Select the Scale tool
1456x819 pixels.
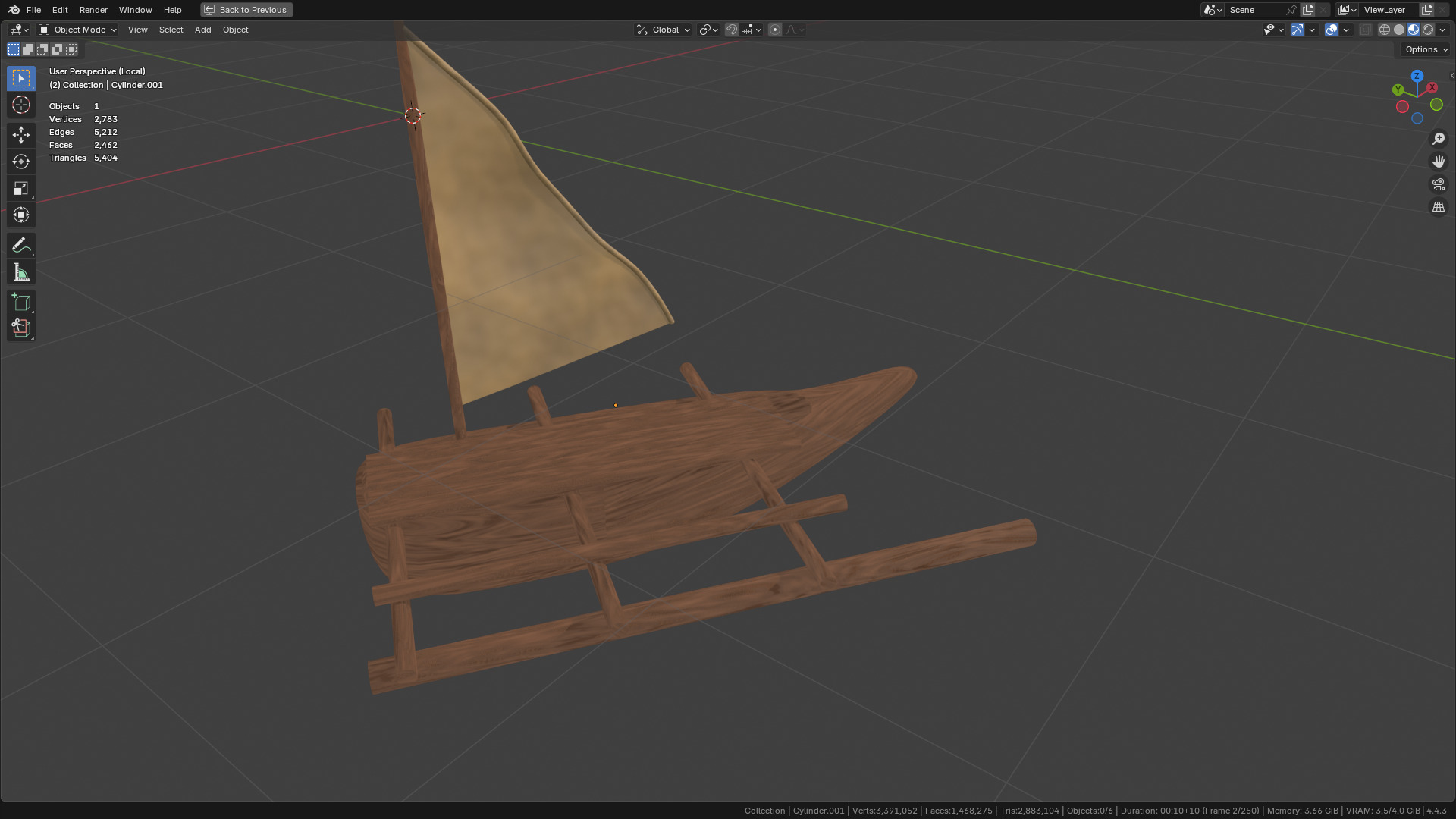[x=21, y=188]
